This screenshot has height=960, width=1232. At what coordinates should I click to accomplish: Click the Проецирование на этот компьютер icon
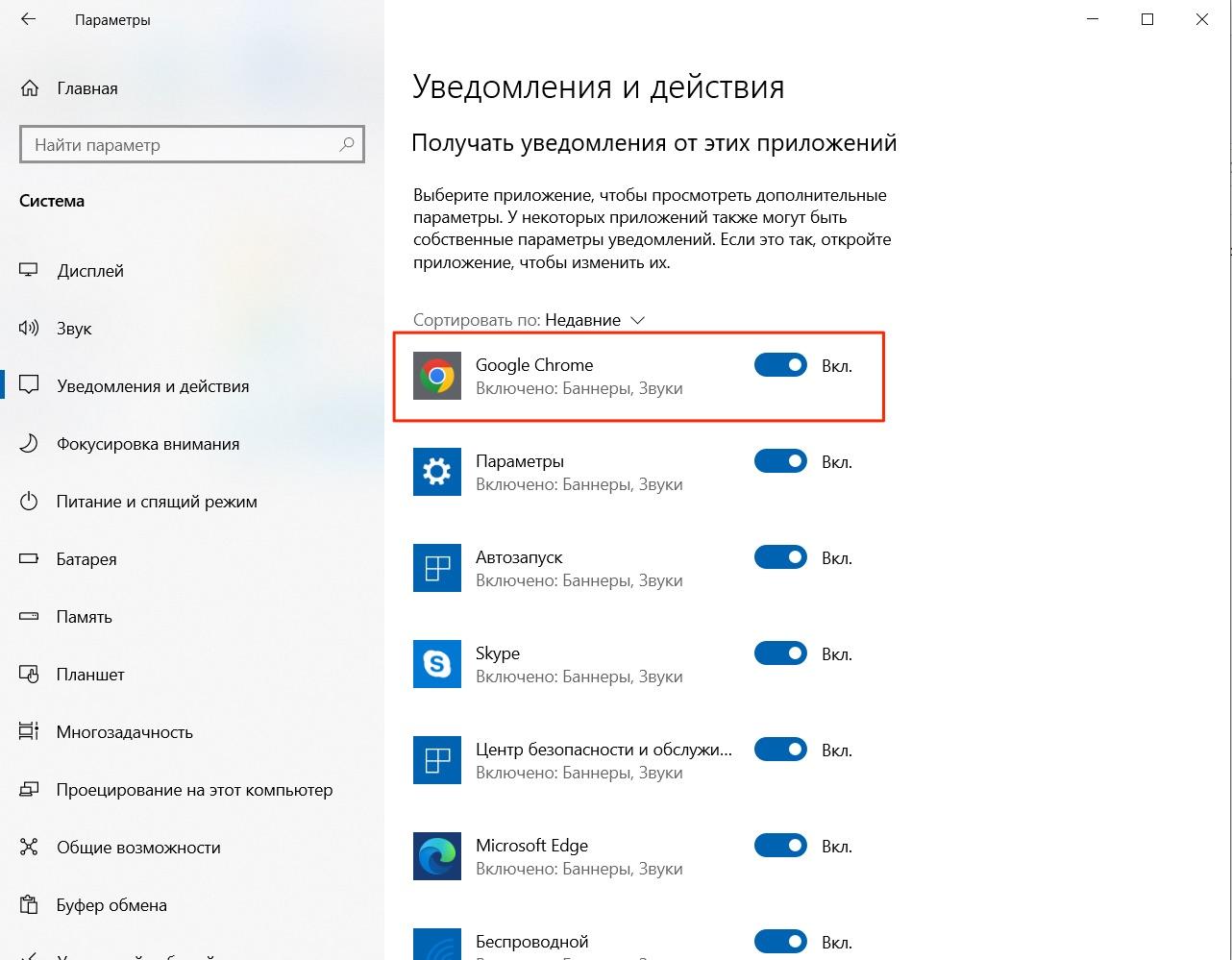[x=29, y=790]
